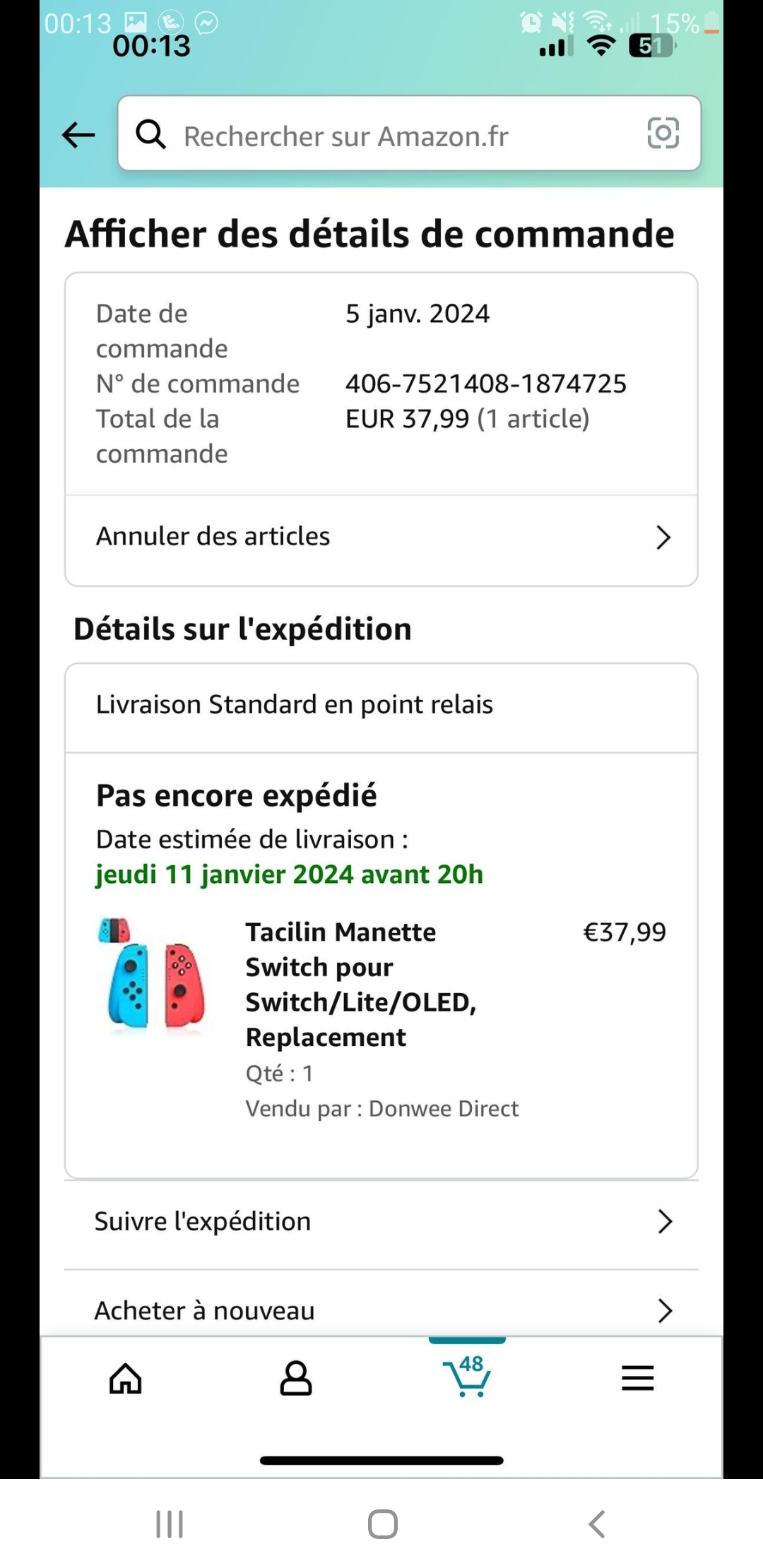The image size is (763, 1568).
Task: Select the 'Suivre l'expédition' row label
Action: tap(203, 1221)
